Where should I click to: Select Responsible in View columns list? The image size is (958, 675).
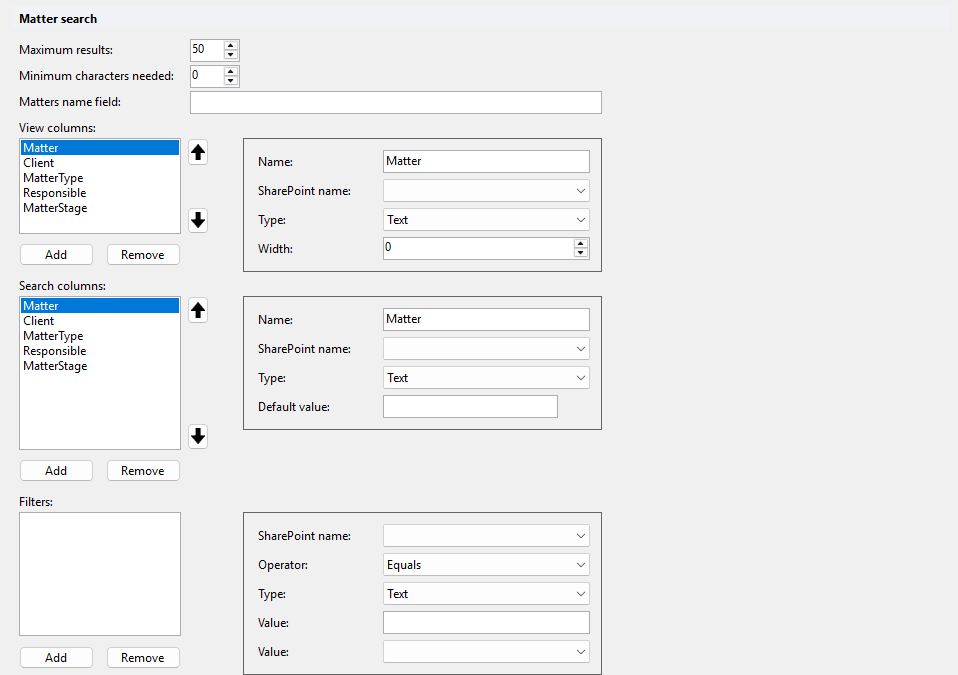point(100,193)
